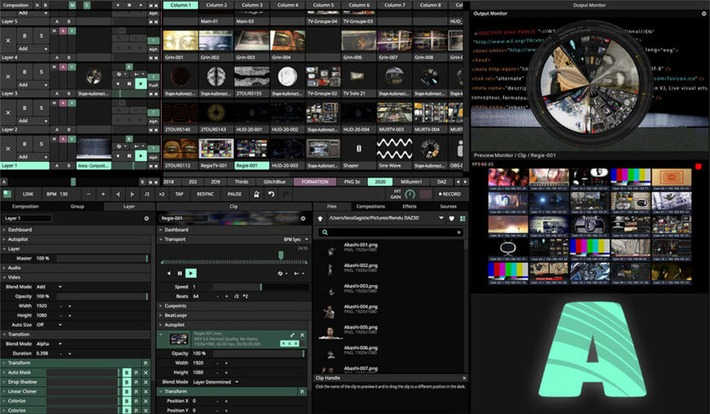Remove the Linear Cloner effect

click(146, 391)
